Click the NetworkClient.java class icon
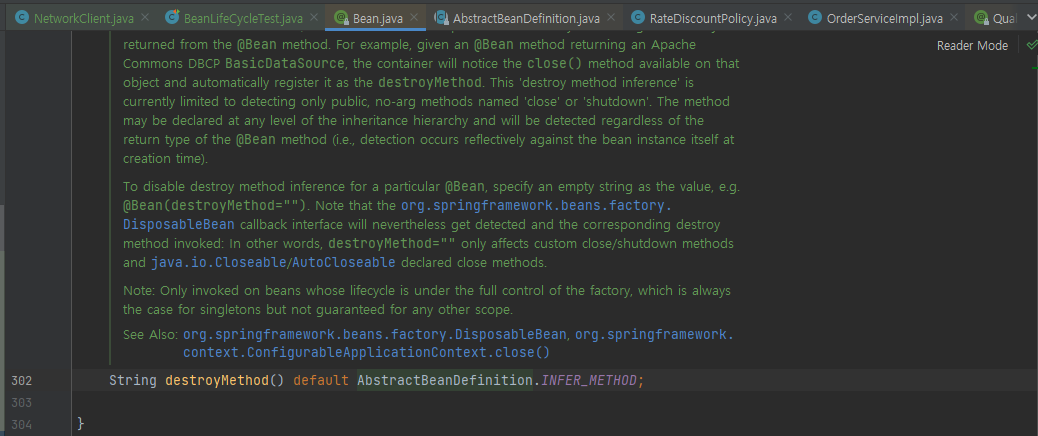 21,18
